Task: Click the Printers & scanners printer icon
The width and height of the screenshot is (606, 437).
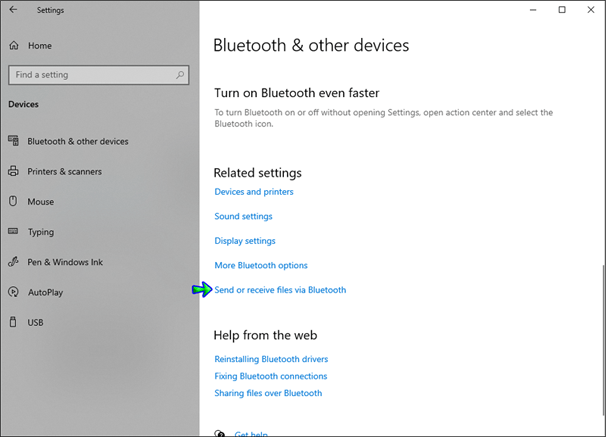Action: point(14,171)
